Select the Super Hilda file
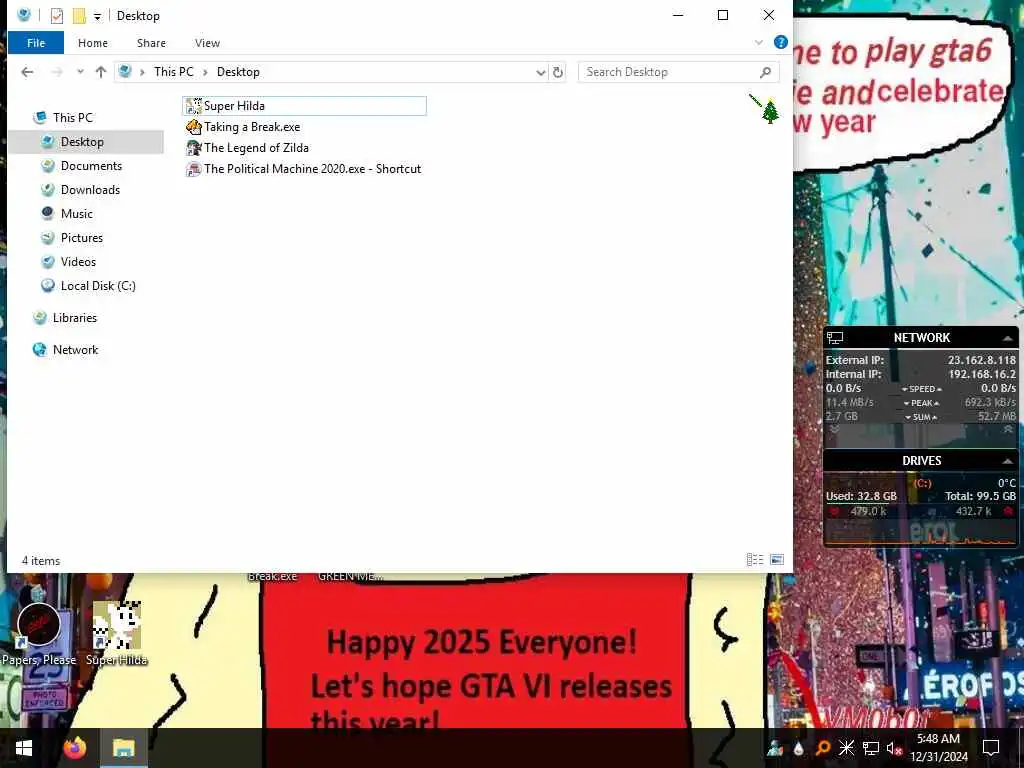Image resolution: width=1024 pixels, height=768 pixels. (304, 106)
